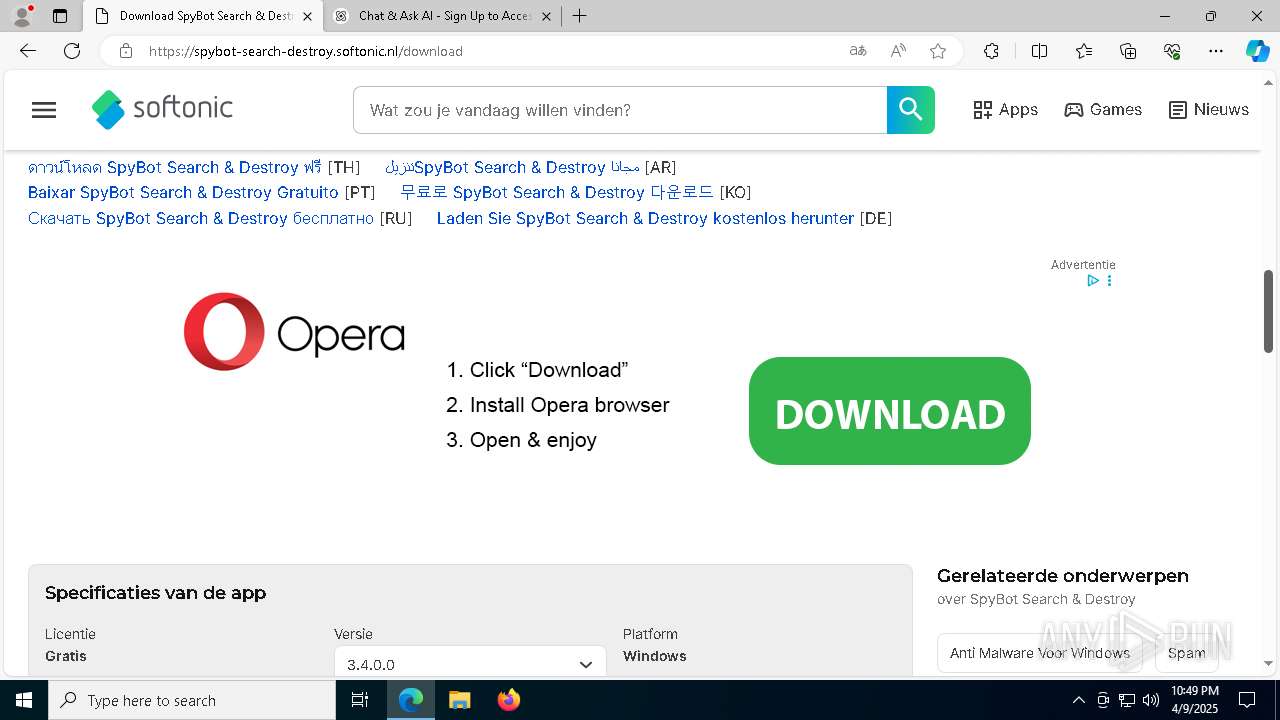Screen dimensions: 1280x720
Task: Open the tab actions menu icon
Action: click(x=60, y=16)
